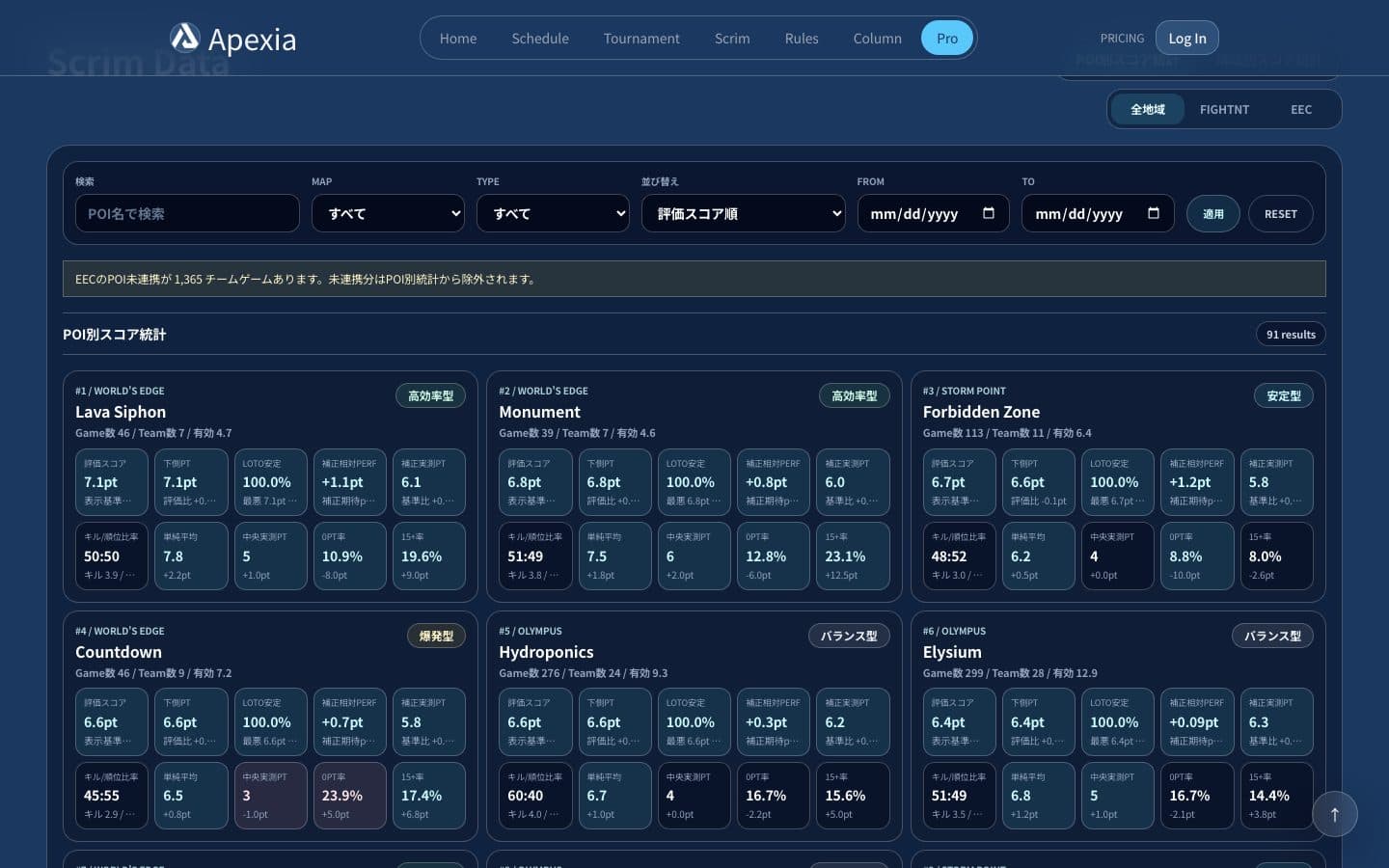Focus the POI名で検索 search field
The image size is (1389, 868).
click(187, 213)
